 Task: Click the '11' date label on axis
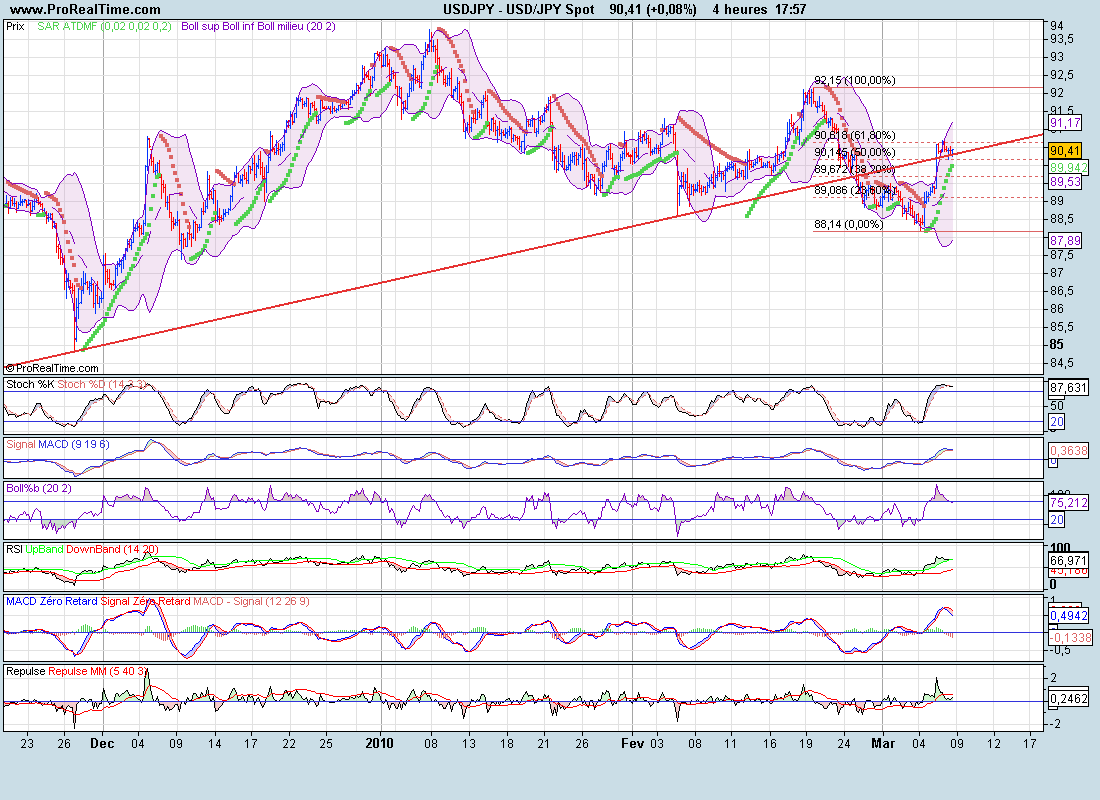click(730, 743)
